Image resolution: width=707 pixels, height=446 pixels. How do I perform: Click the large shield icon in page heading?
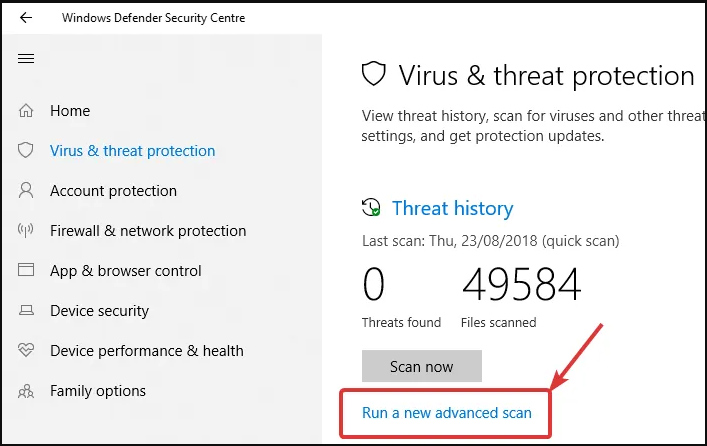(373, 74)
